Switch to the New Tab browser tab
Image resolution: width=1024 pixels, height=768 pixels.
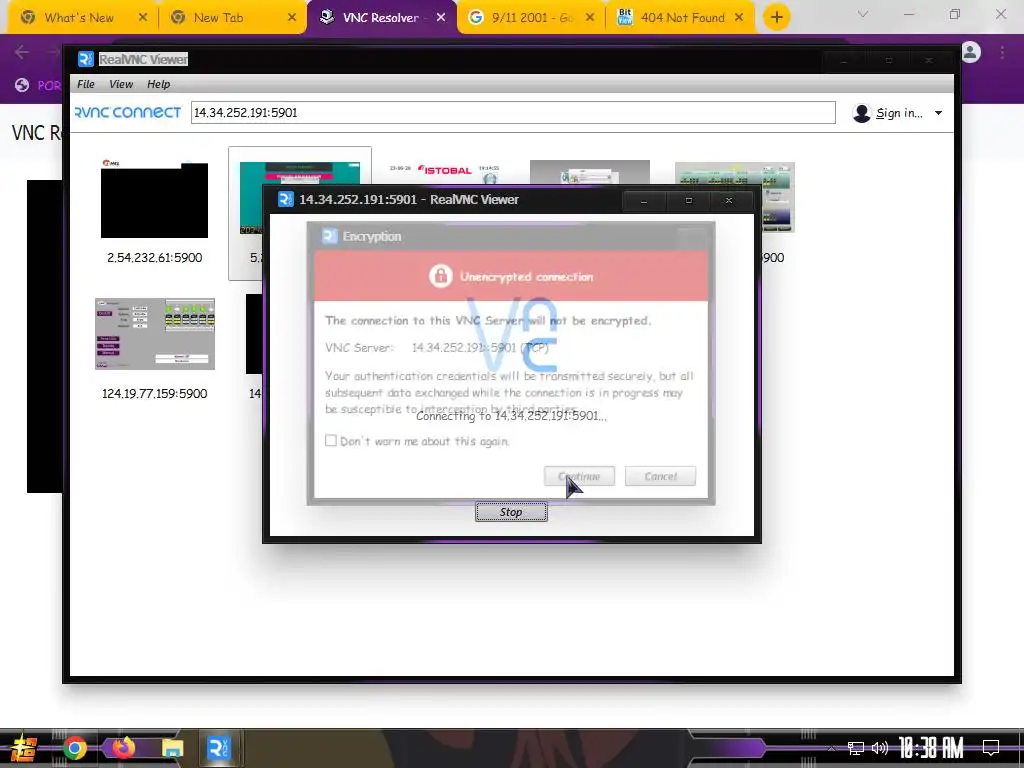point(218,18)
